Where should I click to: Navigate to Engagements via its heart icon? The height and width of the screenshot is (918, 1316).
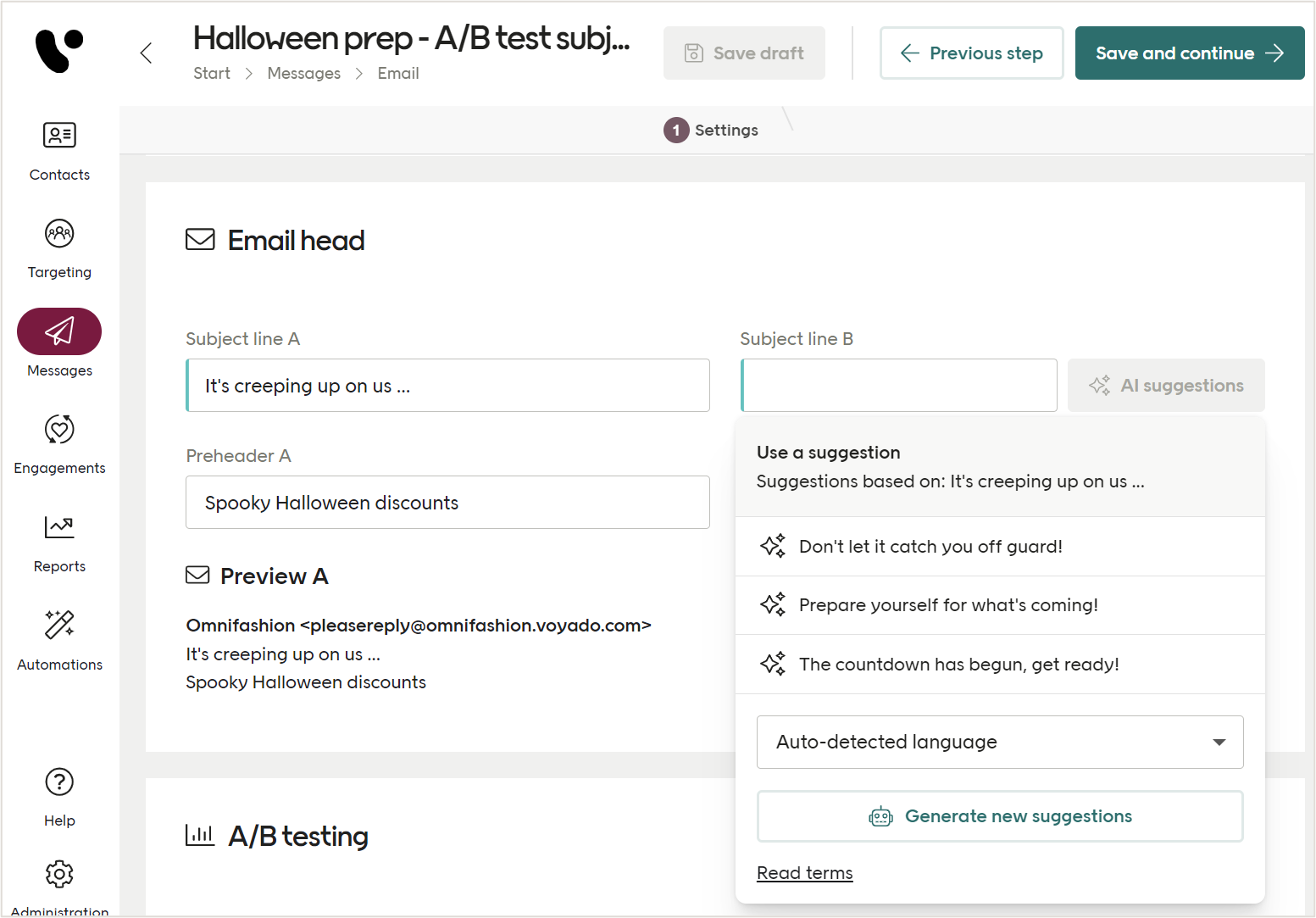59,443
